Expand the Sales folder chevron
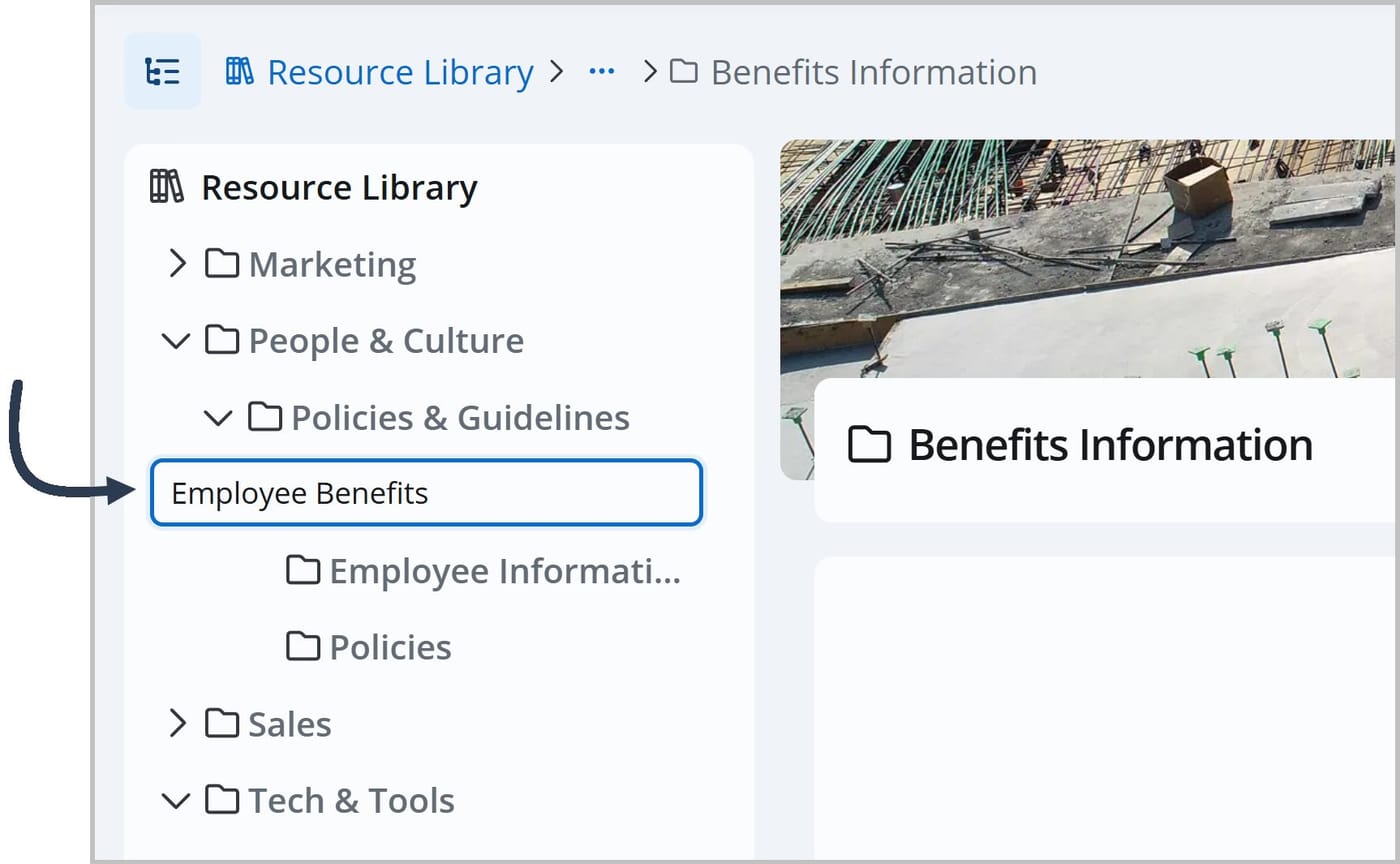 pyautogui.click(x=177, y=724)
